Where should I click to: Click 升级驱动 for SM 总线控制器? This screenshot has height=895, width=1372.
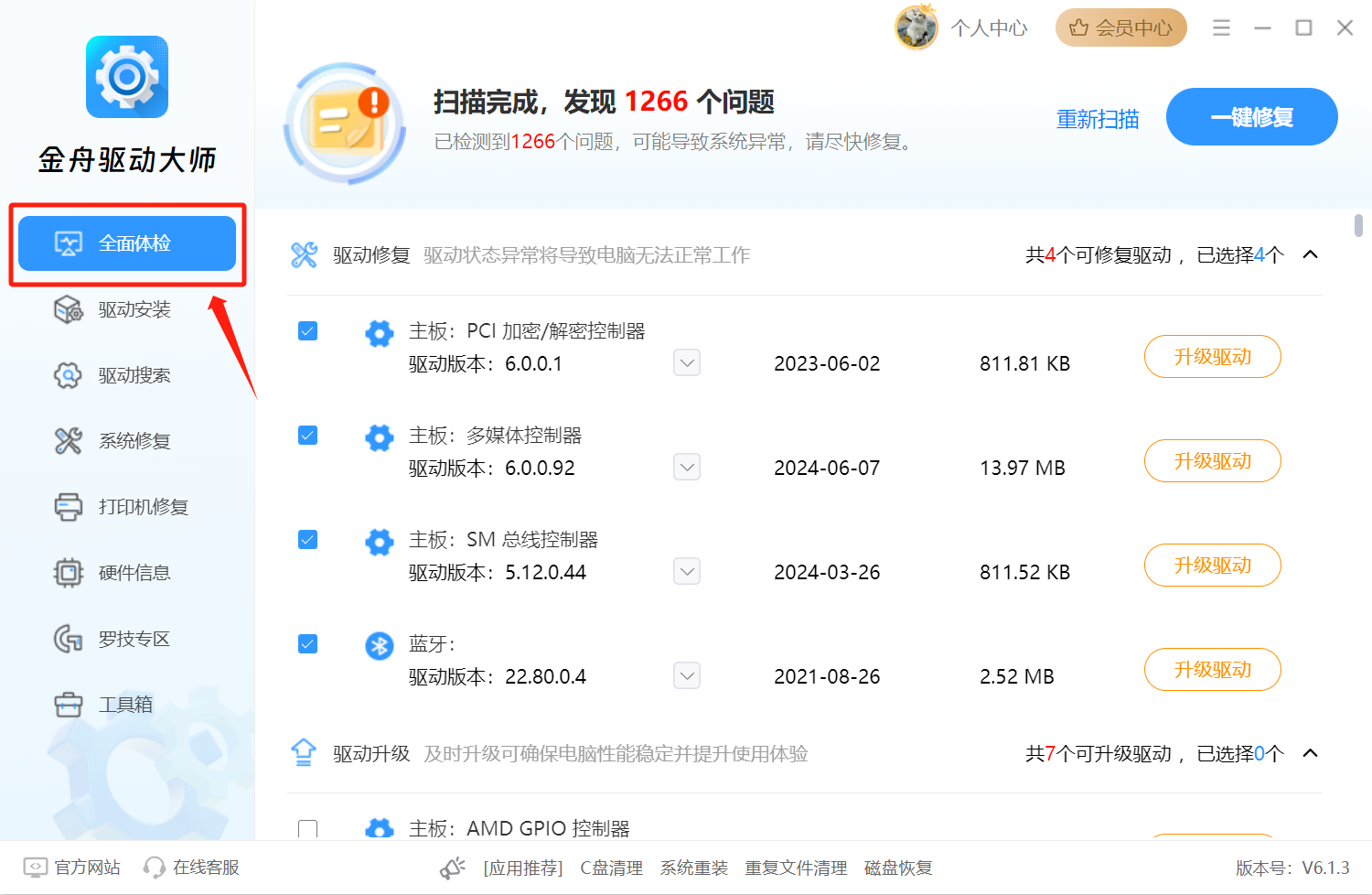pyautogui.click(x=1213, y=566)
